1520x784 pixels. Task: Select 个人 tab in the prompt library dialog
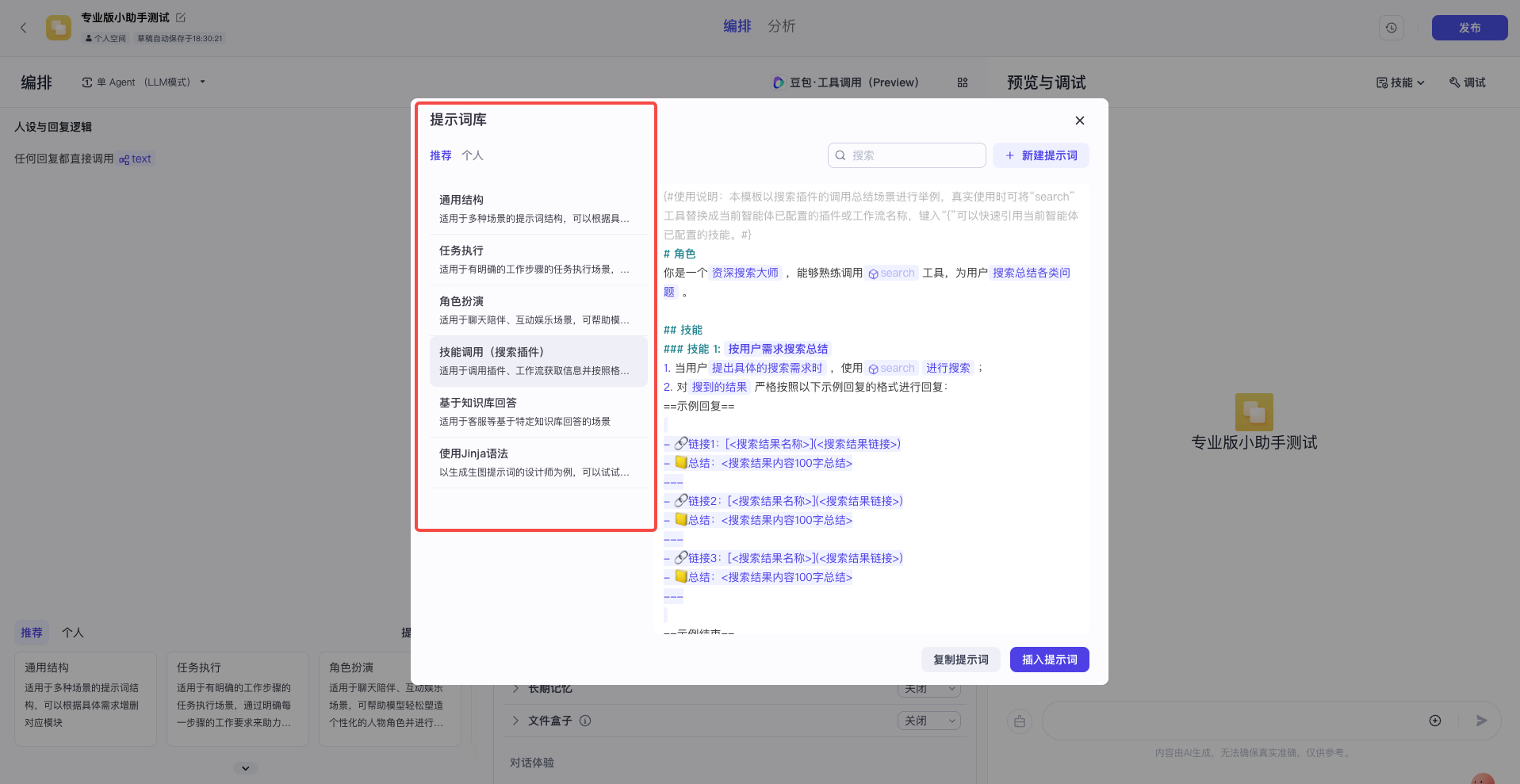tap(473, 155)
